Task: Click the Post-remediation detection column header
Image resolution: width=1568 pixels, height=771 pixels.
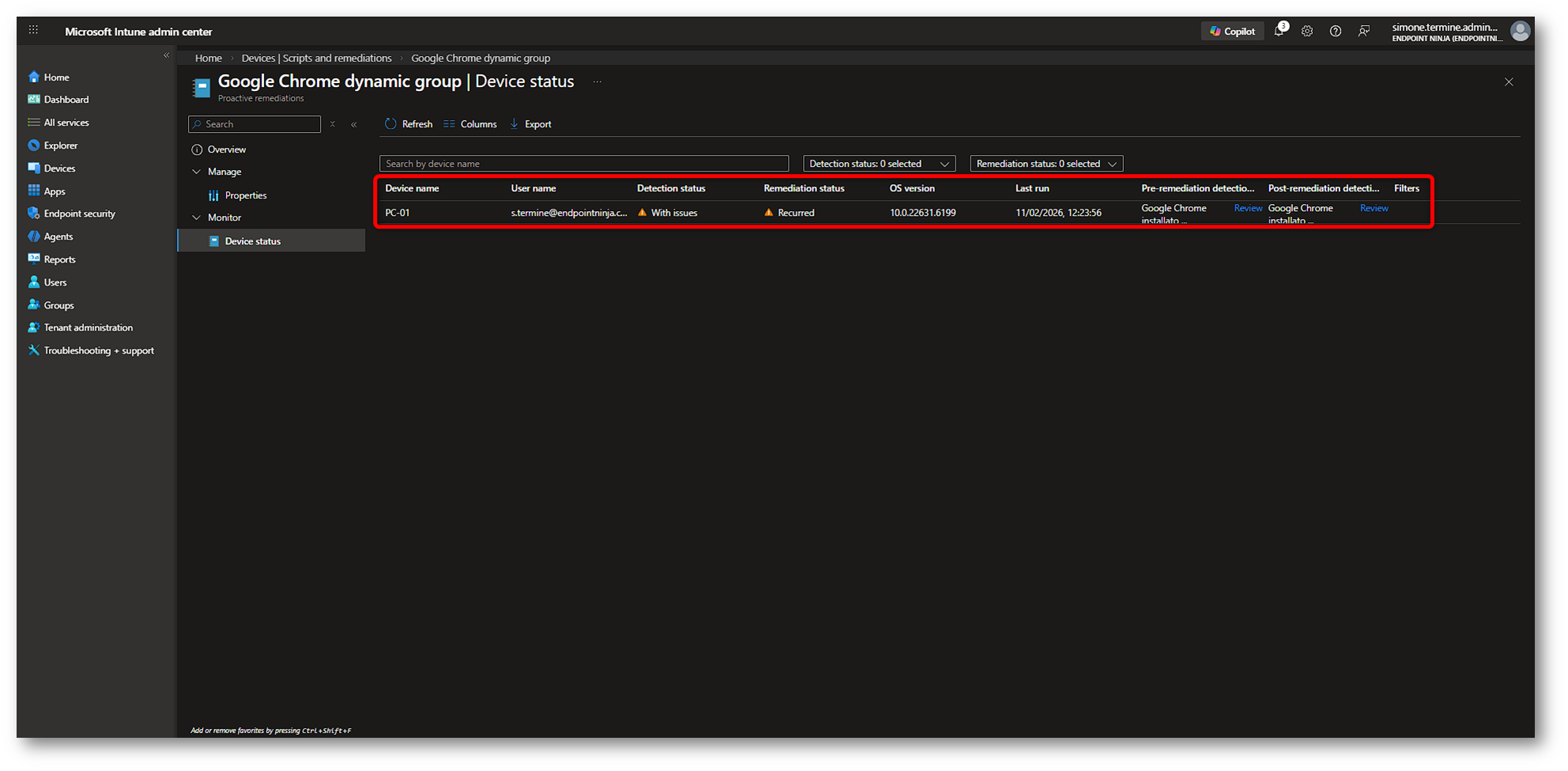Action: coord(1324,188)
